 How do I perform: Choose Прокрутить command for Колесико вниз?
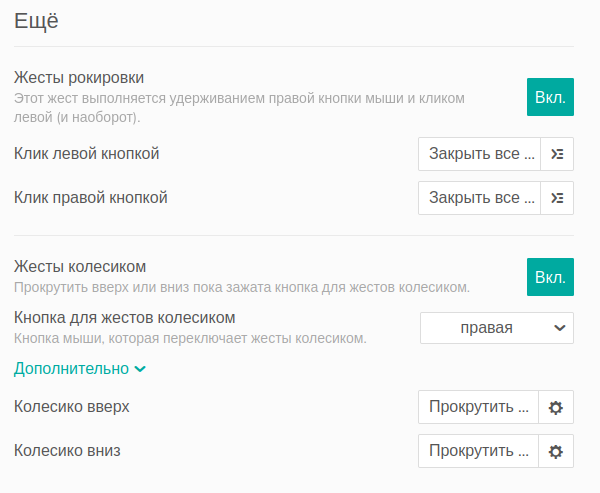coord(478,451)
